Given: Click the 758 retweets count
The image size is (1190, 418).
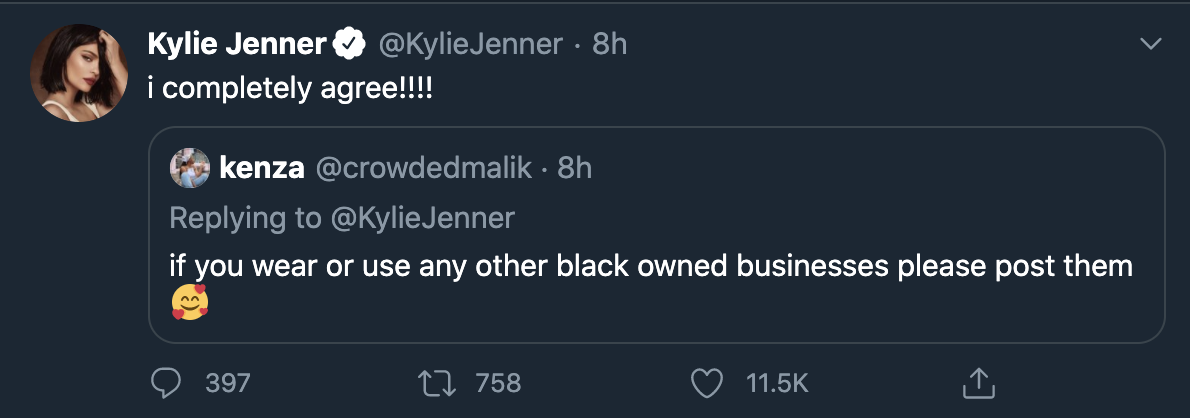Looking at the screenshot, I should tap(499, 382).
